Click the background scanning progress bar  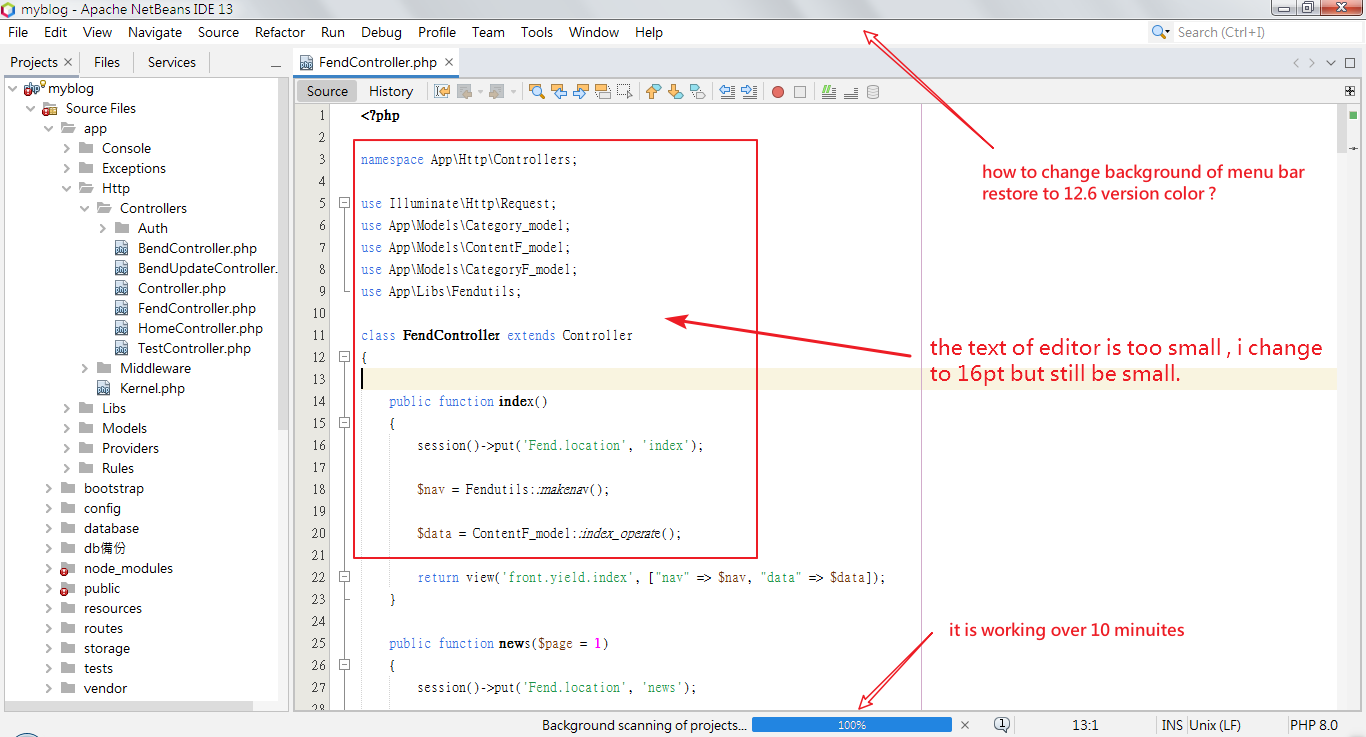pyautogui.click(x=852, y=725)
